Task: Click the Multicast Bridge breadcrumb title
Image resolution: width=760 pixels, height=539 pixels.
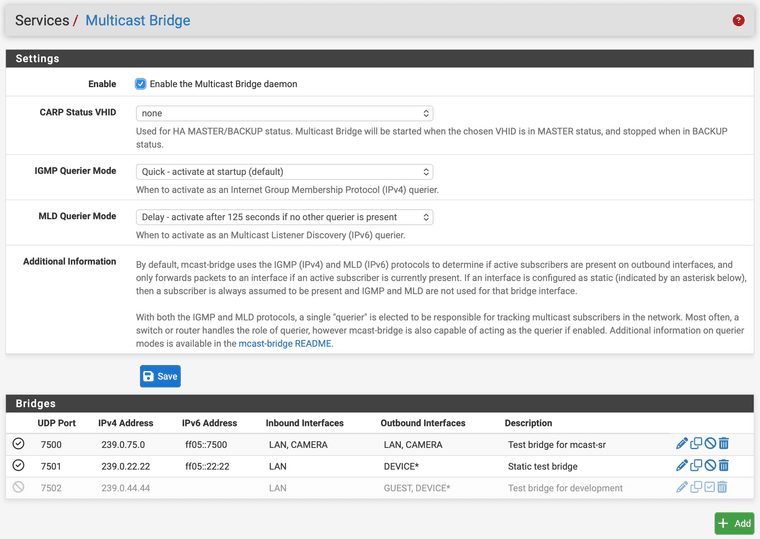Action: (x=137, y=20)
